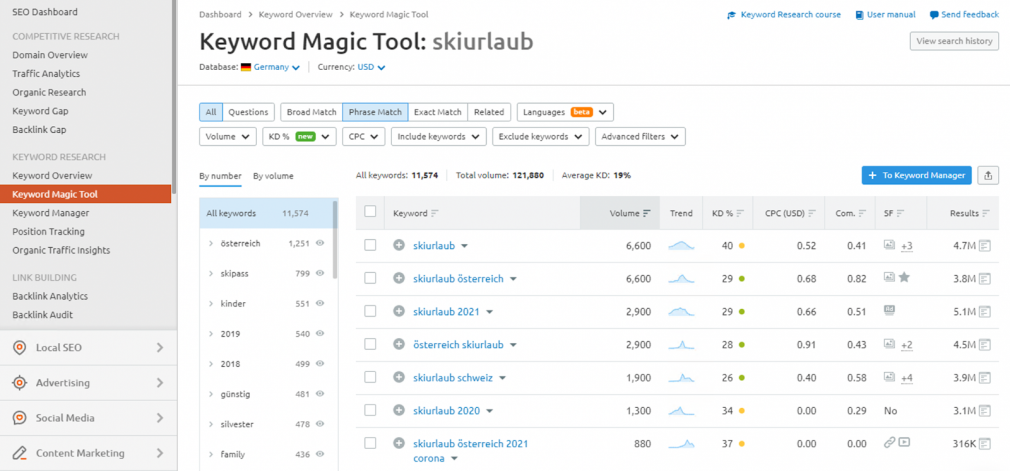The image size is (1010, 471).
Task: Check the skiurlaub österreich row checkbox
Action: [x=370, y=278]
